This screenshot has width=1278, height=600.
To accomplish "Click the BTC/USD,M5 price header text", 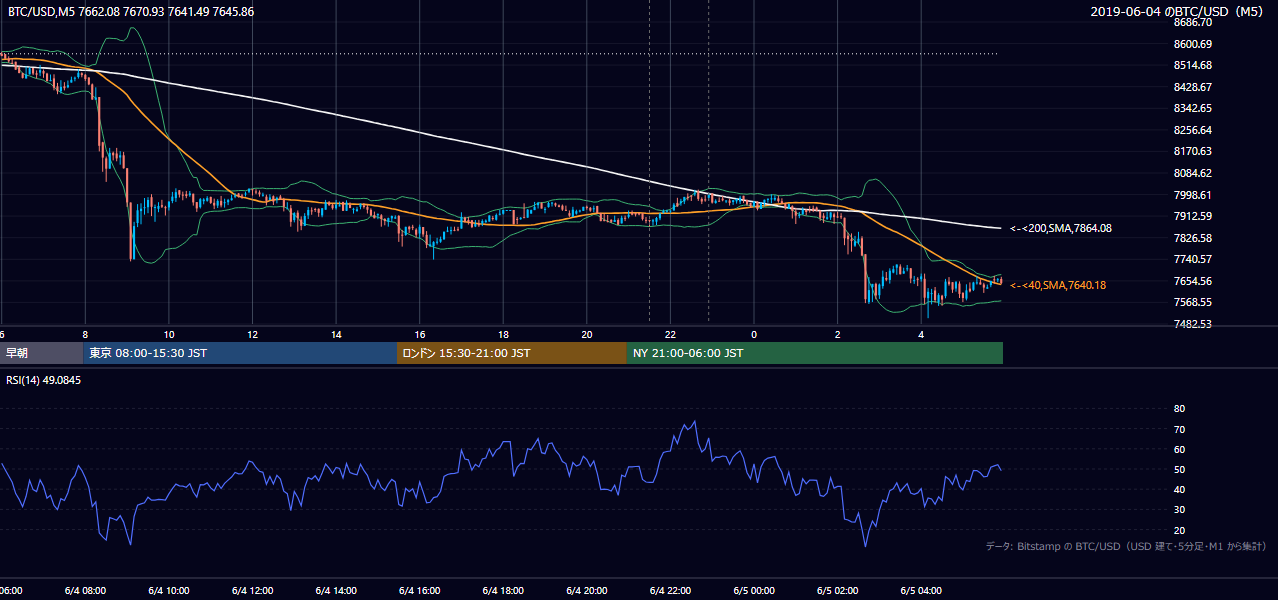I will pos(130,11).
